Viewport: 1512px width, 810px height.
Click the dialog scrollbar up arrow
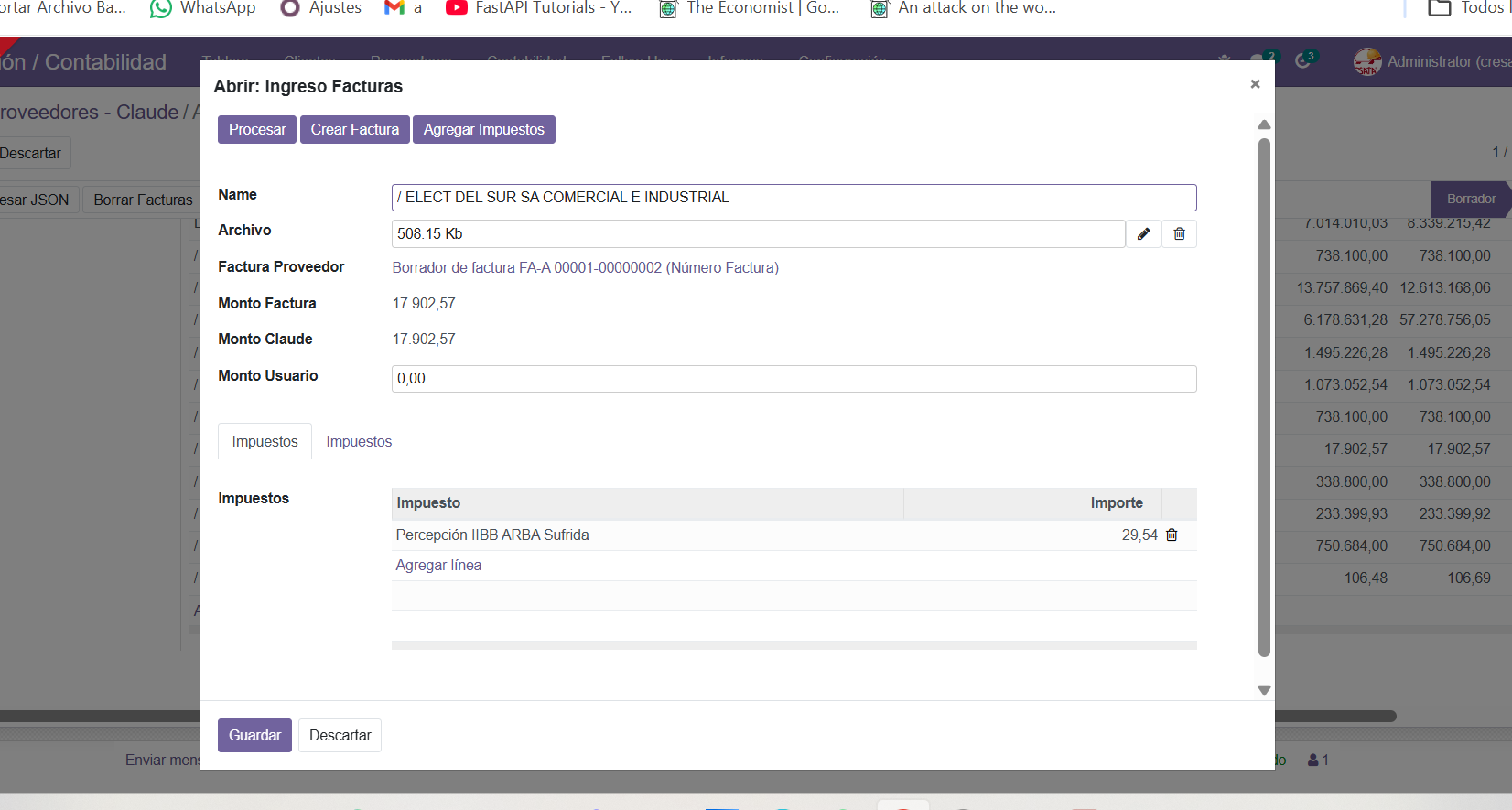coord(1264,124)
